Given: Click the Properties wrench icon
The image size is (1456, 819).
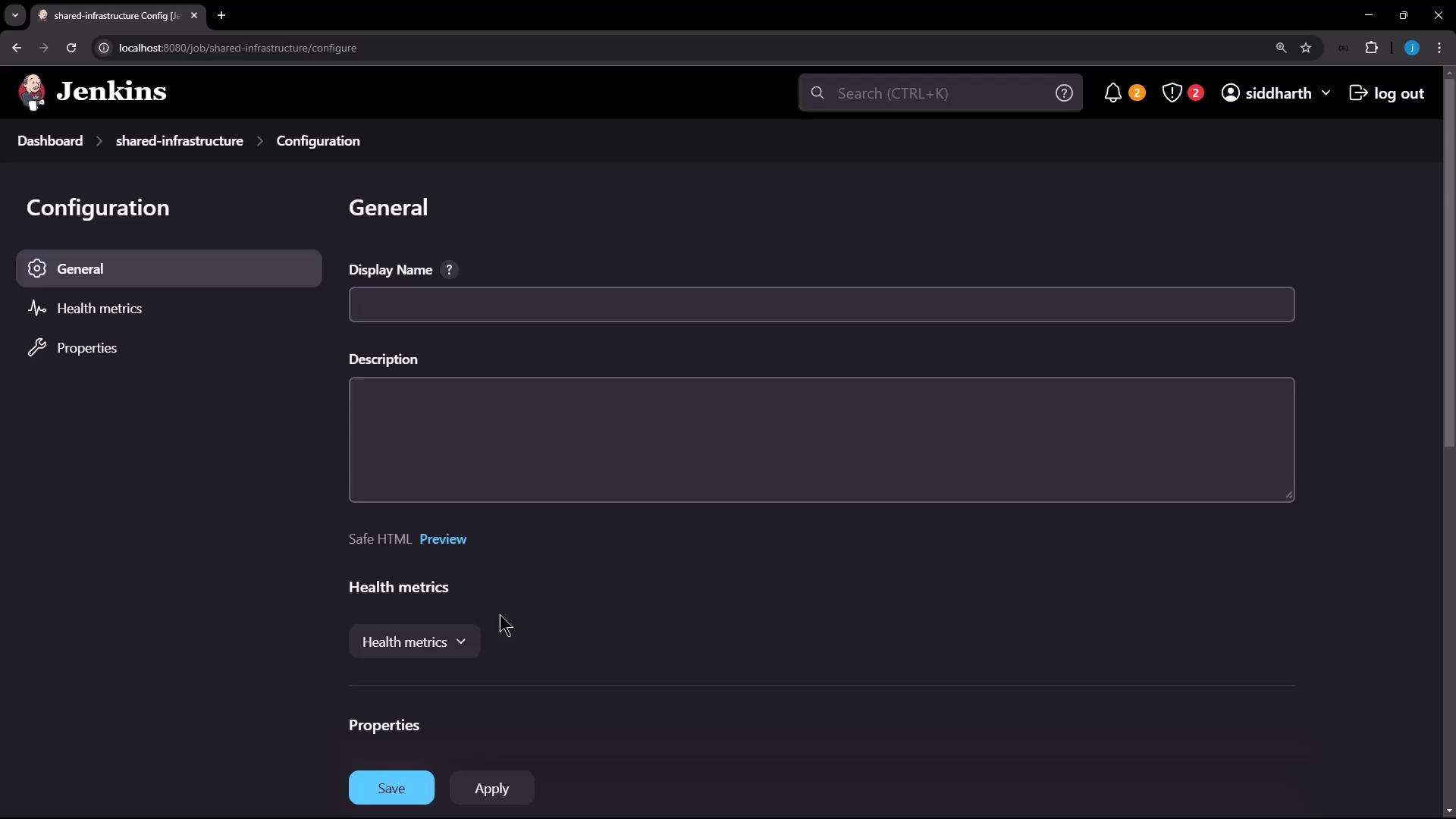Looking at the screenshot, I should 36,347.
